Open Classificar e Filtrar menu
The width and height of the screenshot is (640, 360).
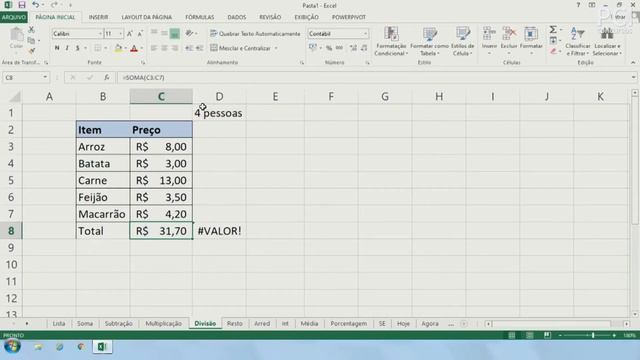(578, 41)
